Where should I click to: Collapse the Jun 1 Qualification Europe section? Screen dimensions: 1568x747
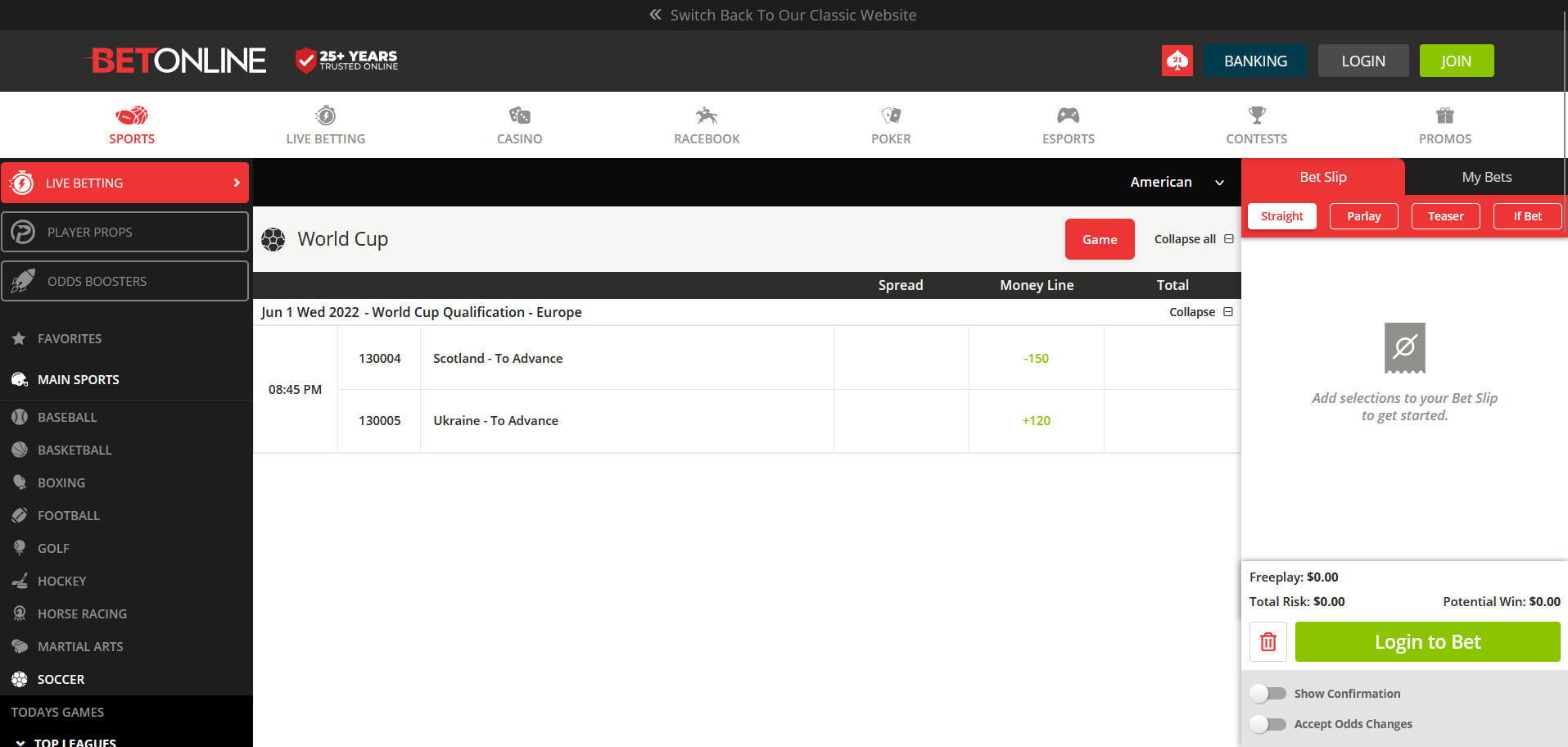1201,312
